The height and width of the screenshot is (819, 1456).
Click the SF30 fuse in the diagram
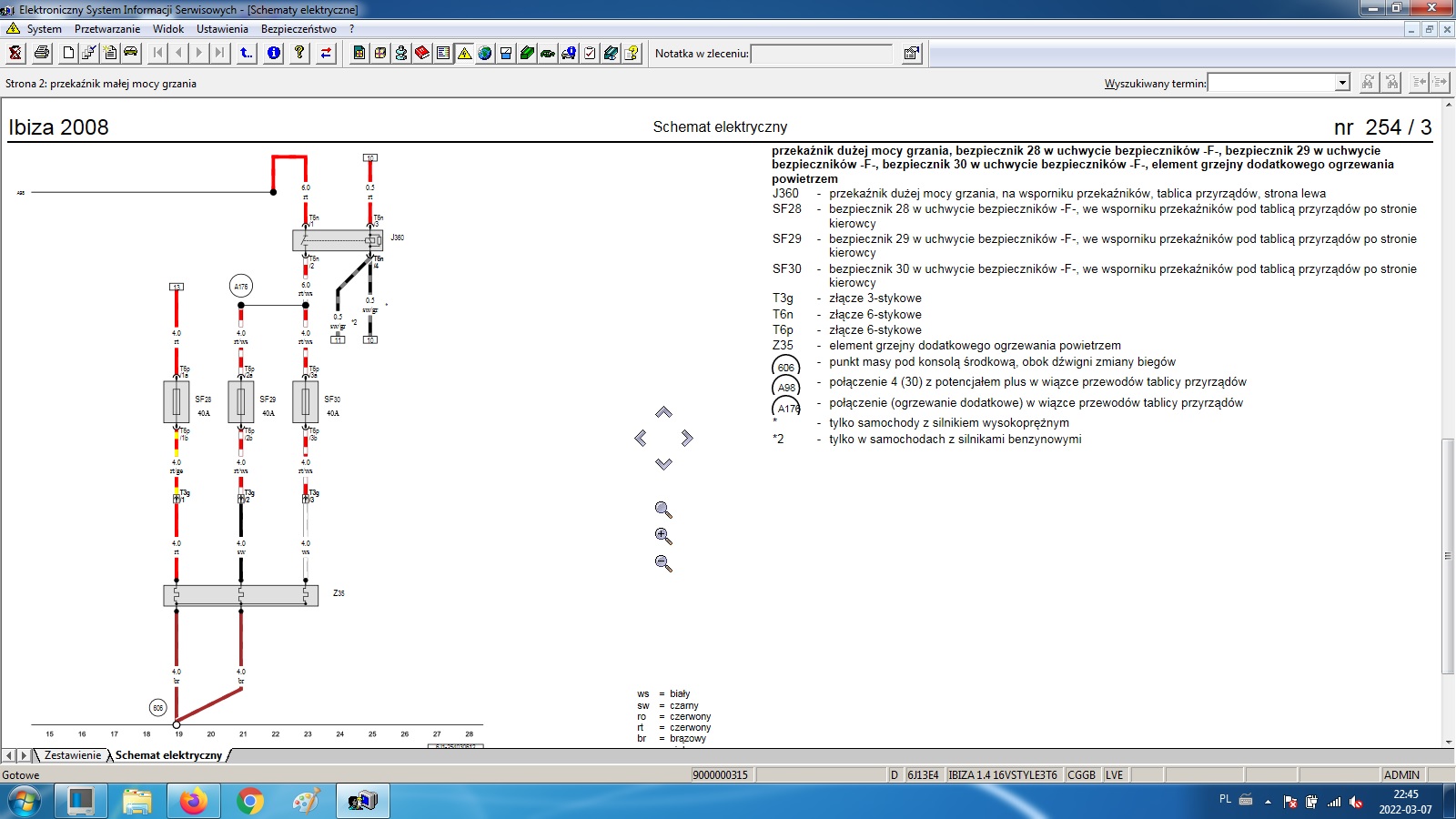pos(306,402)
